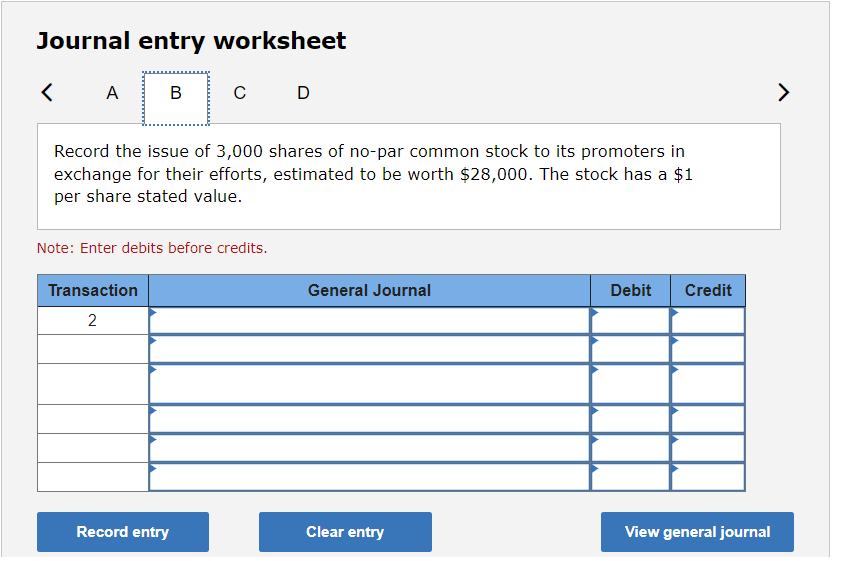This screenshot has height=561, width=865.
Task: Click the instruction text about 3,000 shares
Action: tap(373, 174)
